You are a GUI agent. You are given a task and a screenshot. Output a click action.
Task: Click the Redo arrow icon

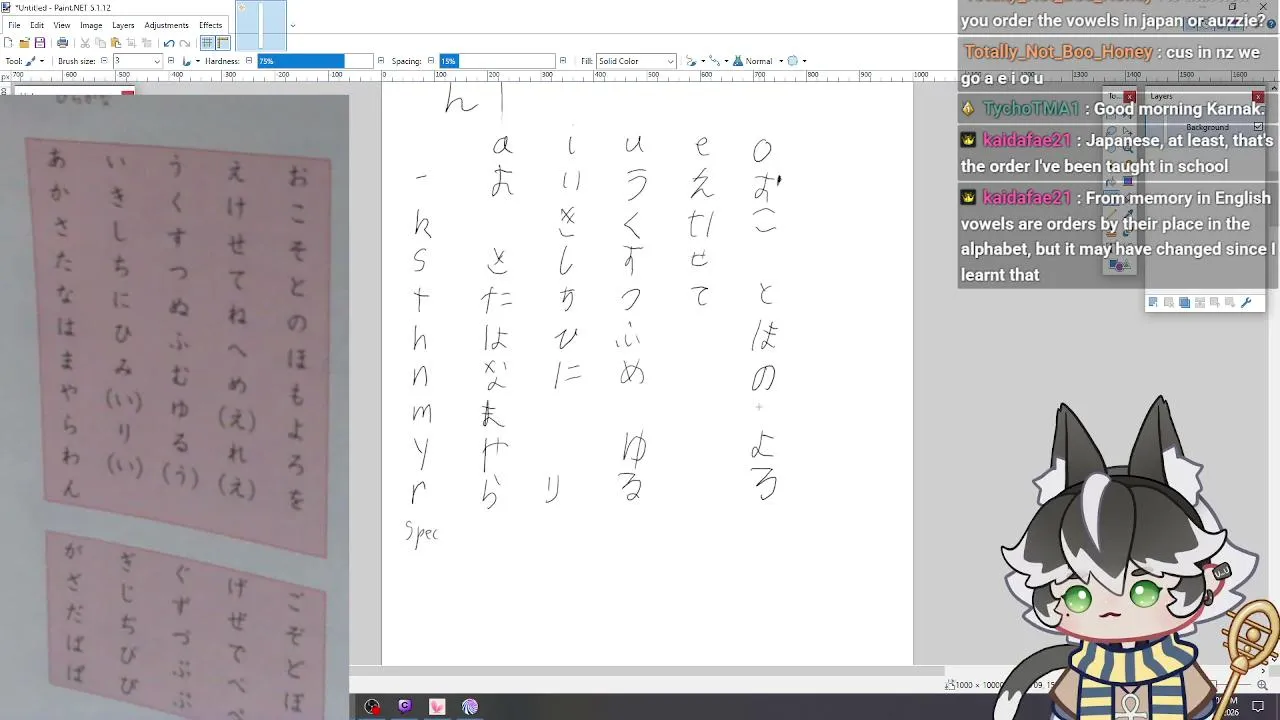tap(185, 43)
